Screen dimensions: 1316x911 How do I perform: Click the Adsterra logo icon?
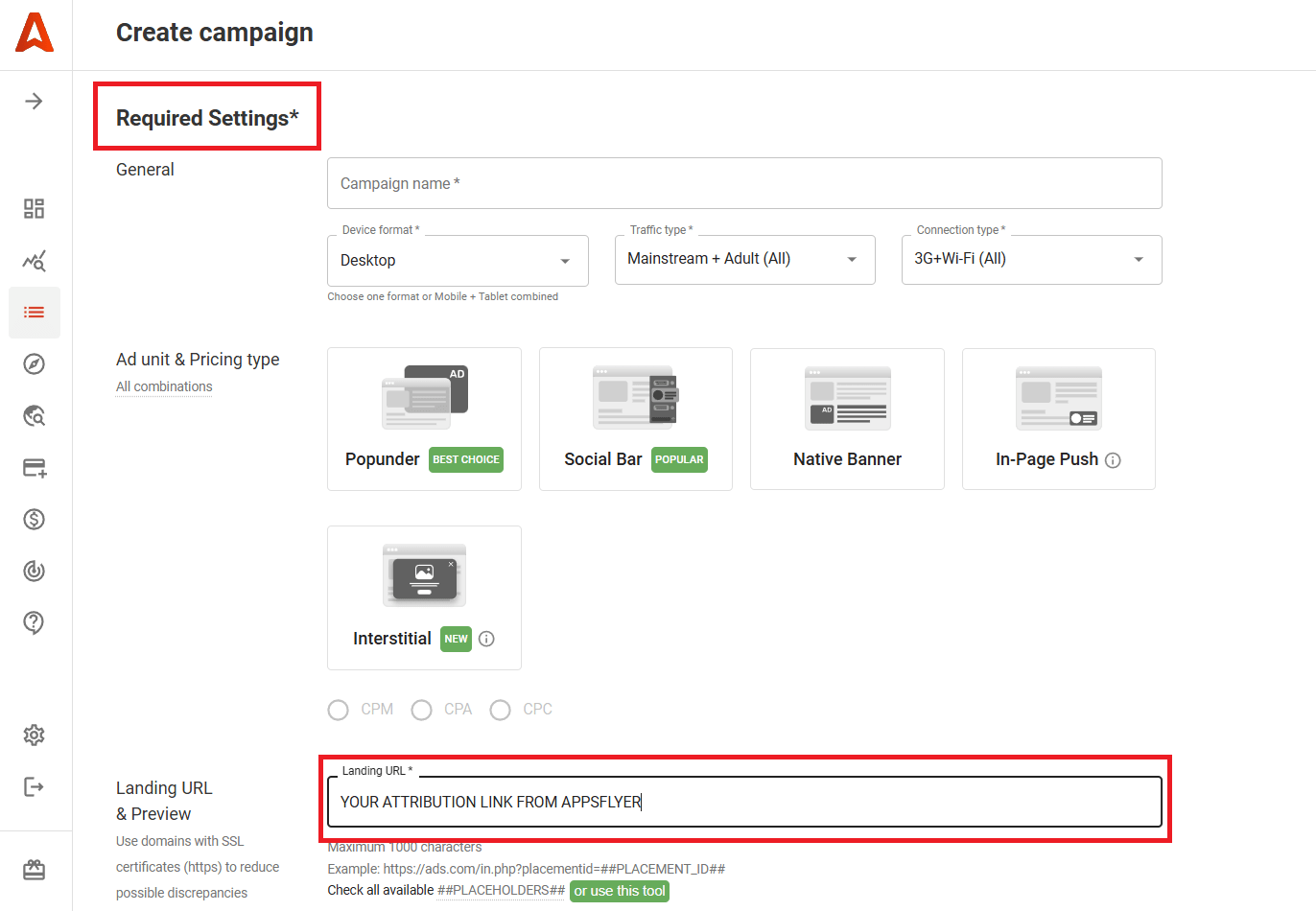click(x=35, y=34)
